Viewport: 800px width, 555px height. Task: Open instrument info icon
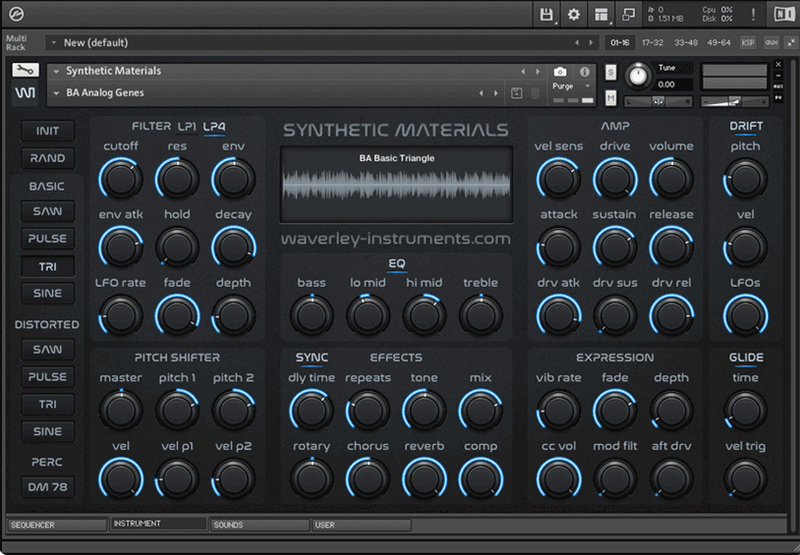point(584,72)
